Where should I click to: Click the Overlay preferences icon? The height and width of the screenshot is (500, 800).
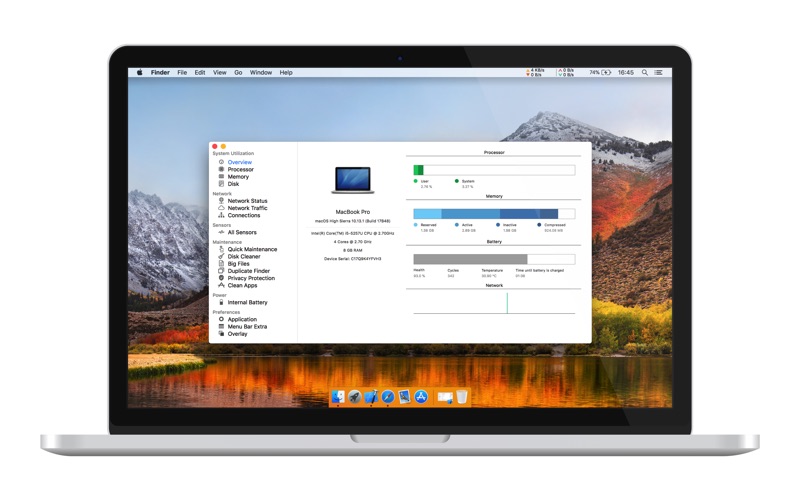pyautogui.click(x=221, y=334)
